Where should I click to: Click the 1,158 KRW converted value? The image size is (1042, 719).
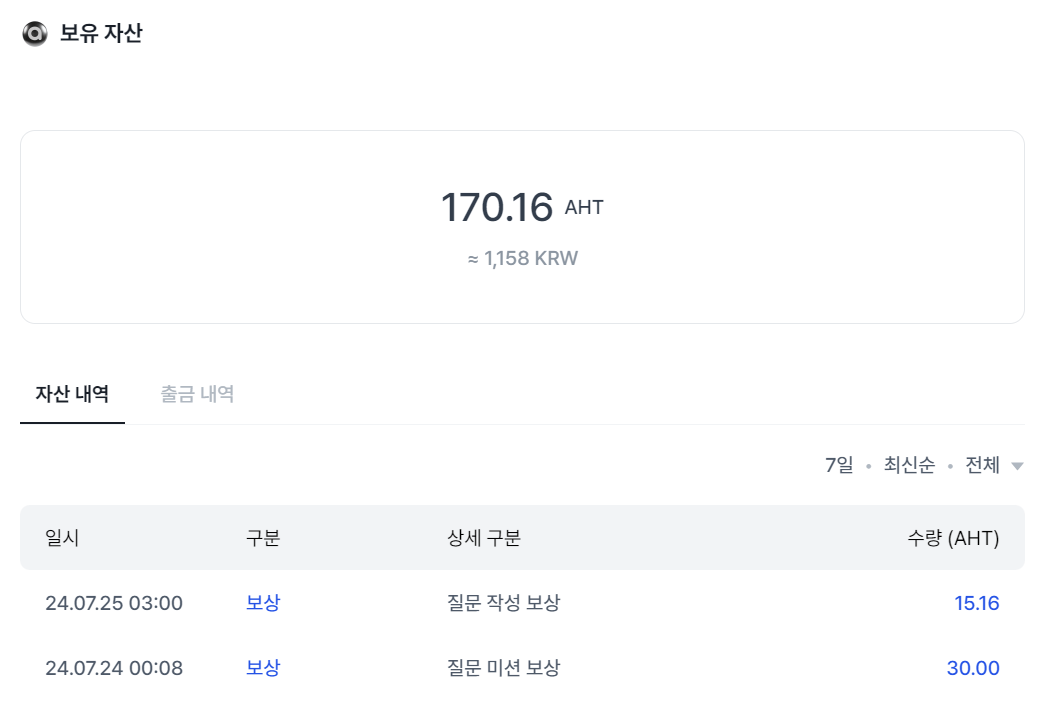pyautogui.click(x=521, y=258)
